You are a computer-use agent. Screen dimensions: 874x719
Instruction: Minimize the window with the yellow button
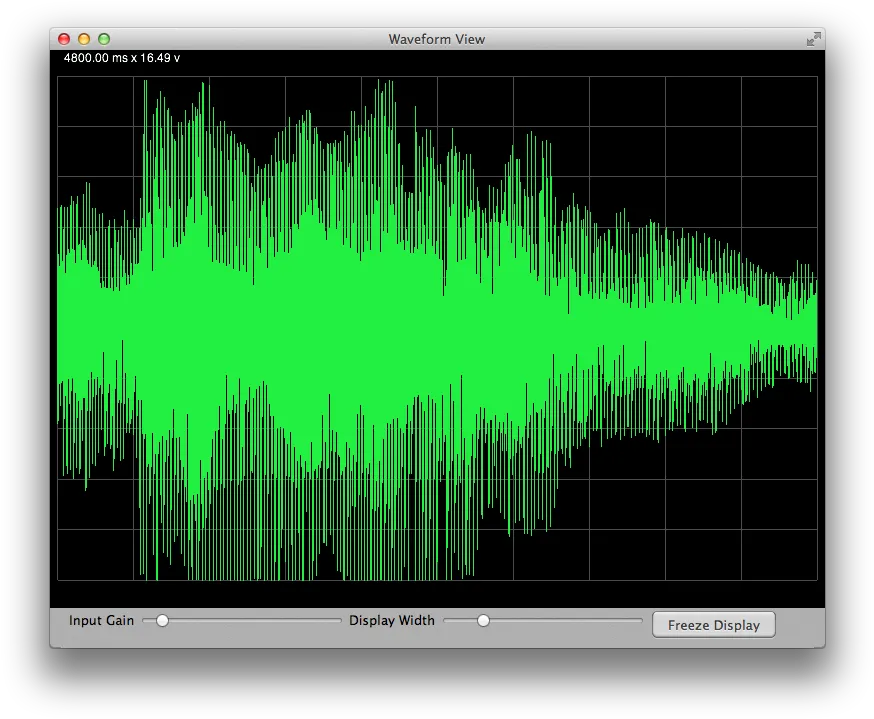(x=84, y=39)
